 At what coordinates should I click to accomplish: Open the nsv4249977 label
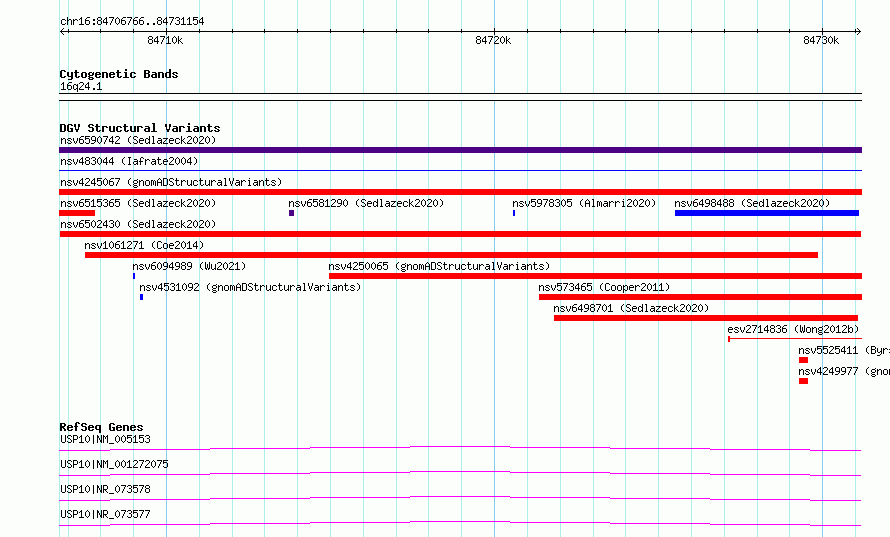pyautogui.click(x=843, y=371)
